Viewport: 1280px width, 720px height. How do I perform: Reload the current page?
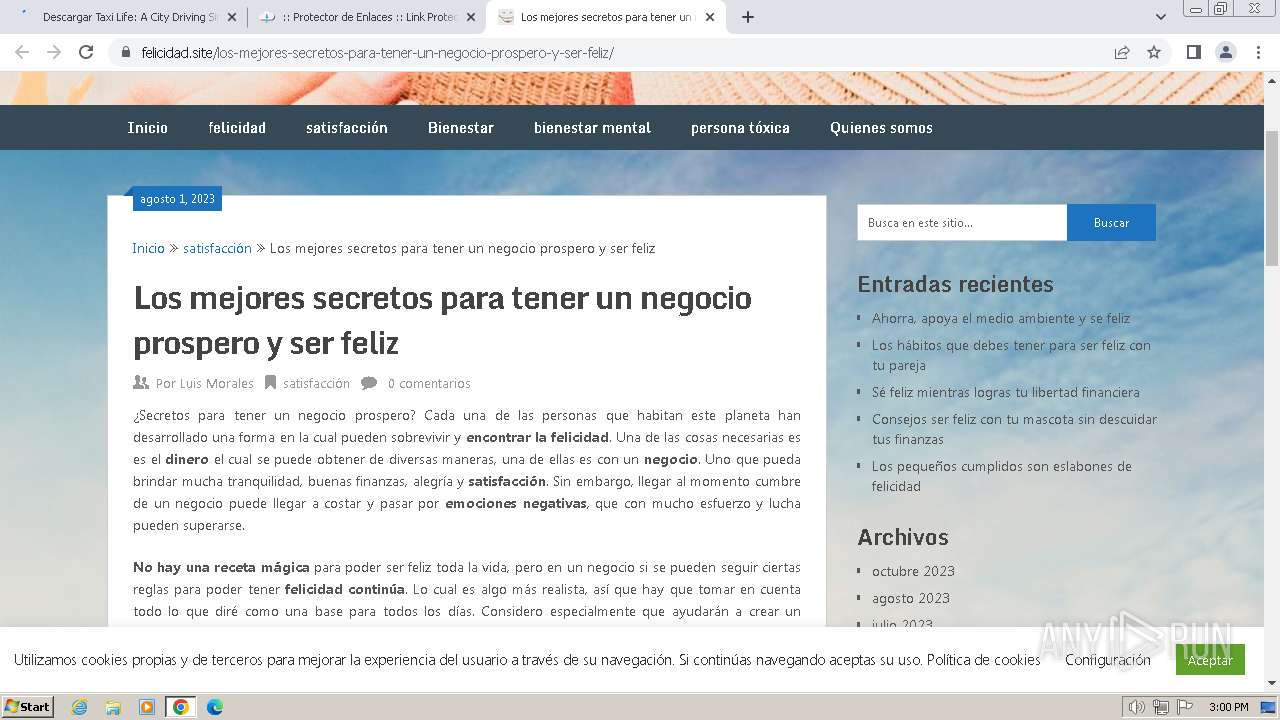pos(86,52)
